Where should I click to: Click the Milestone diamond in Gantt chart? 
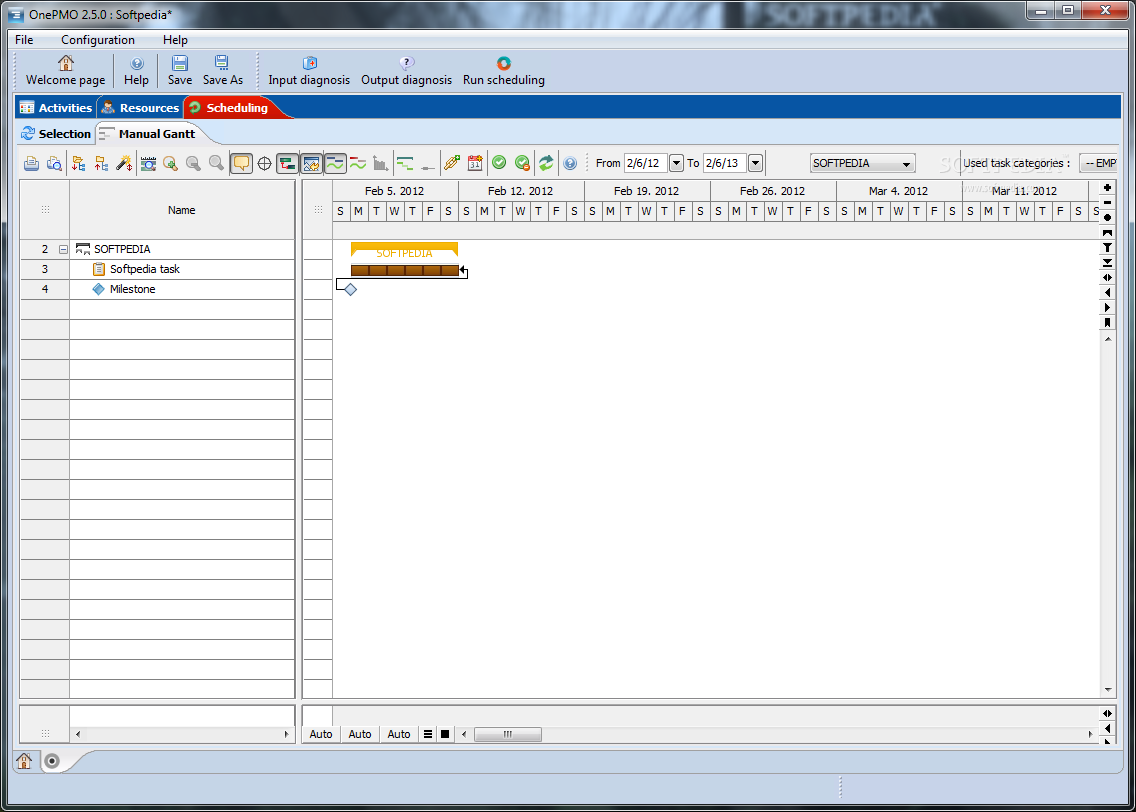point(351,290)
